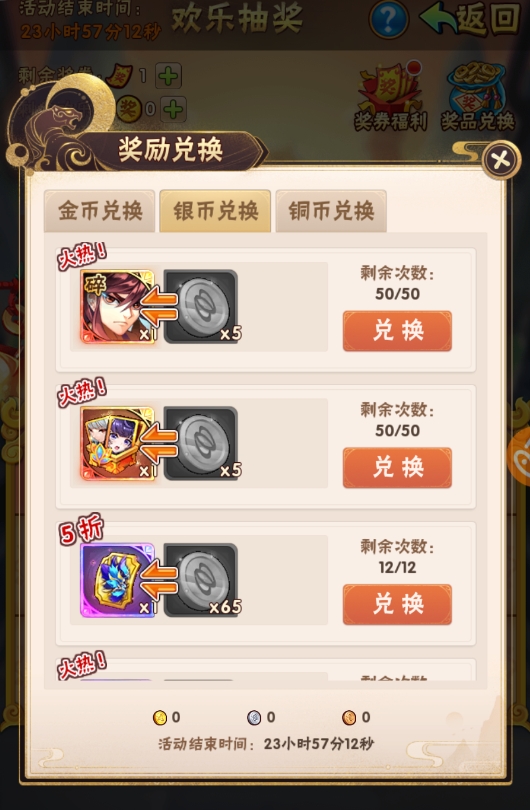This screenshot has height=810, width=530.
Task: Tap the silver coin x5 icon in second row
Action: pos(201,443)
